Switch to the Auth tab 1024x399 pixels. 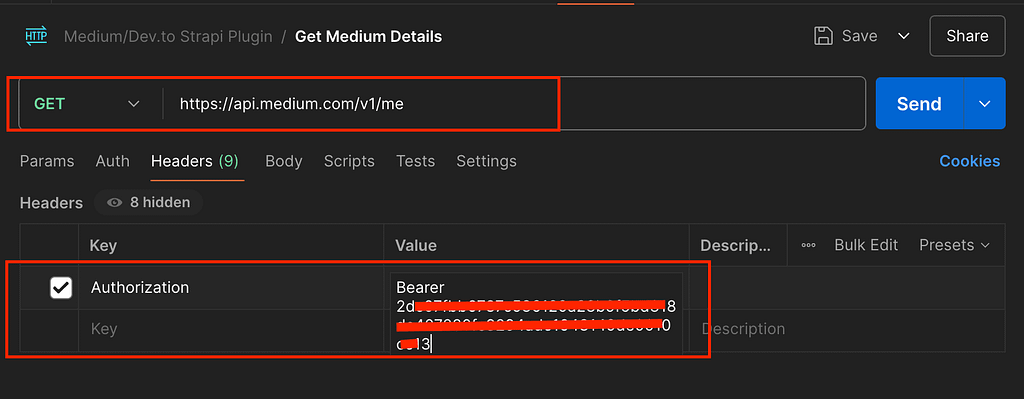click(112, 161)
